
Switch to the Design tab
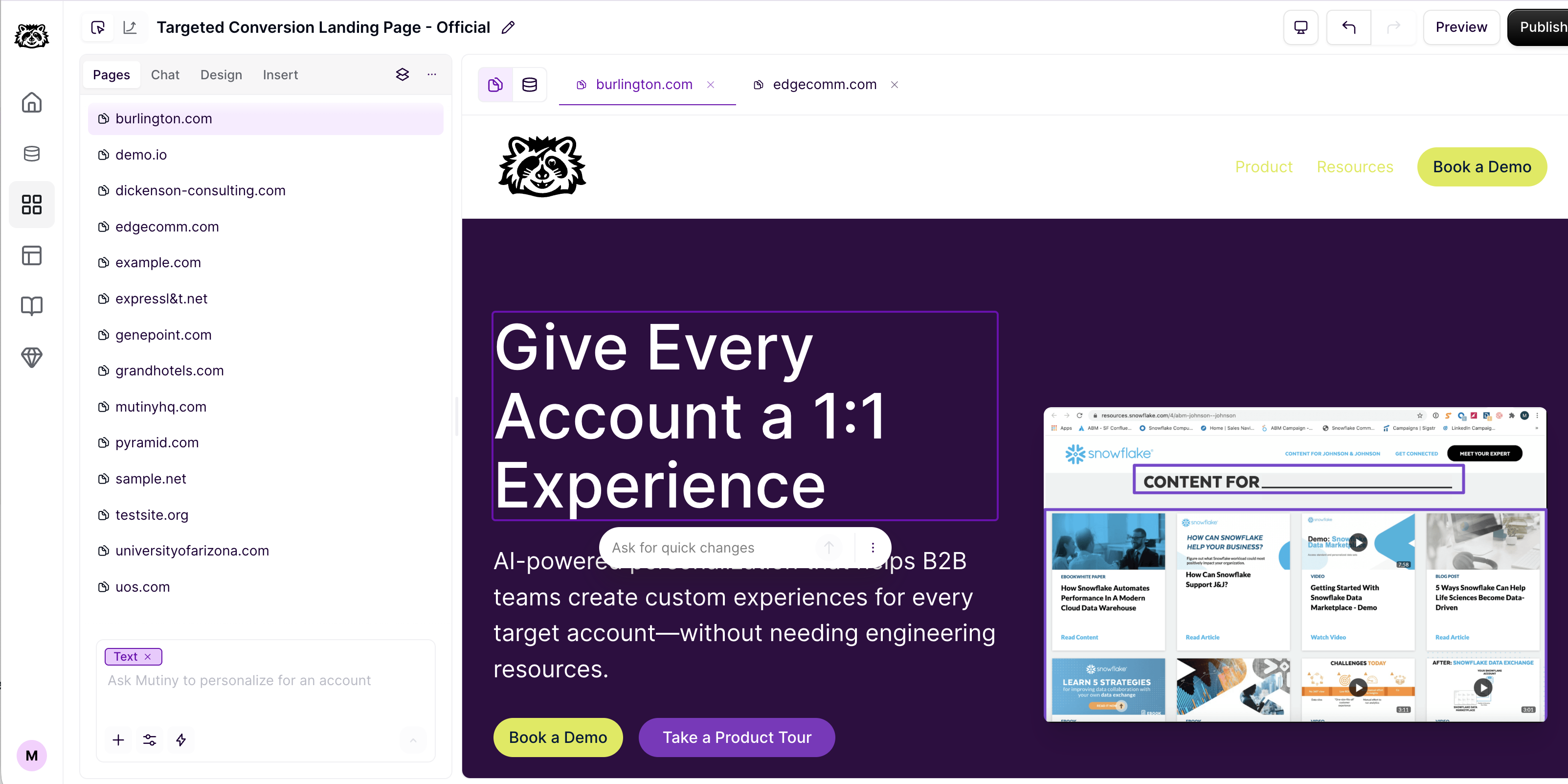[x=221, y=75]
